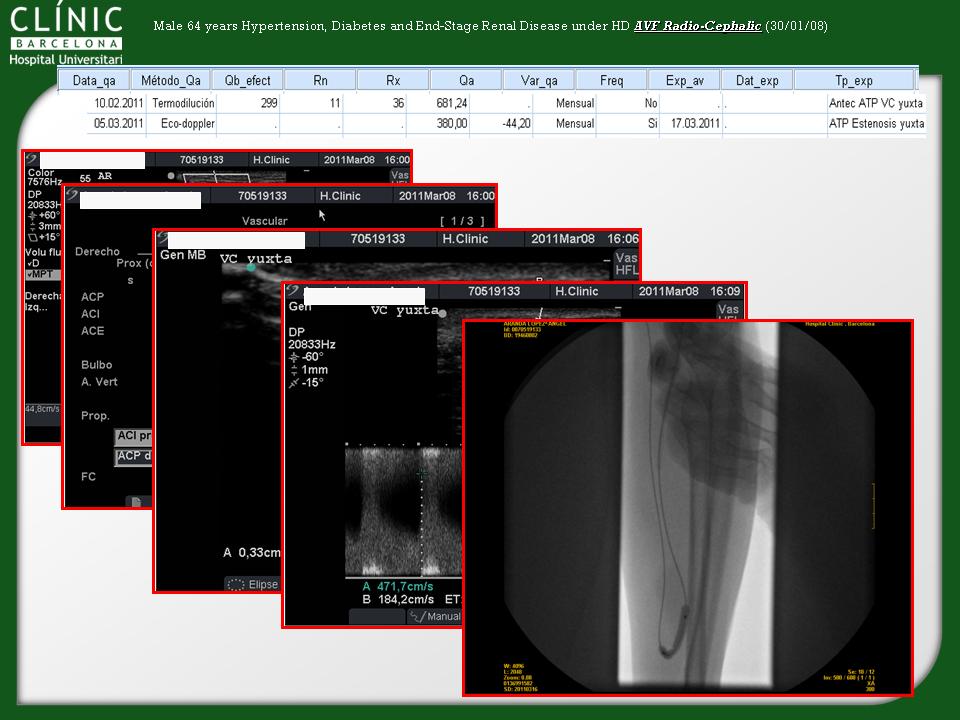The width and height of the screenshot is (960, 720).
Task: Click the Tp_exp column header
Action: (853, 80)
